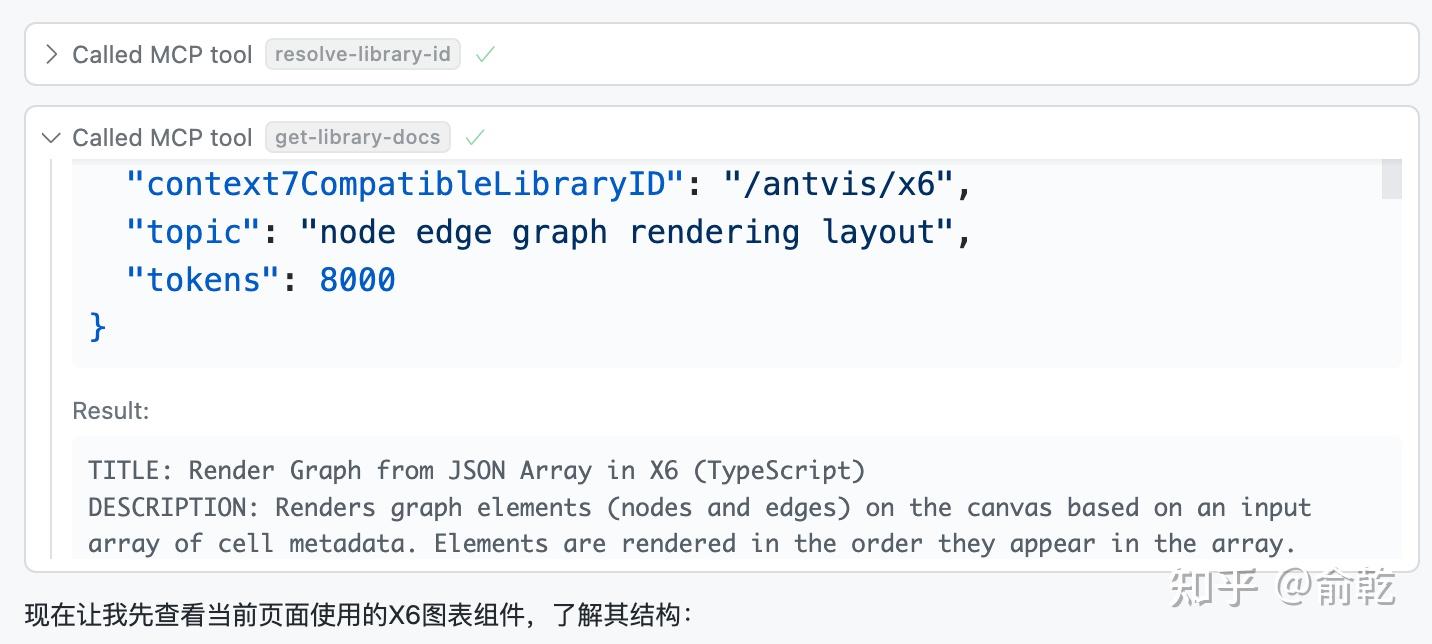The width and height of the screenshot is (1432, 644).
Task: Click the "Called MCP tool" label of the first row
Action: tap(162, 54)
